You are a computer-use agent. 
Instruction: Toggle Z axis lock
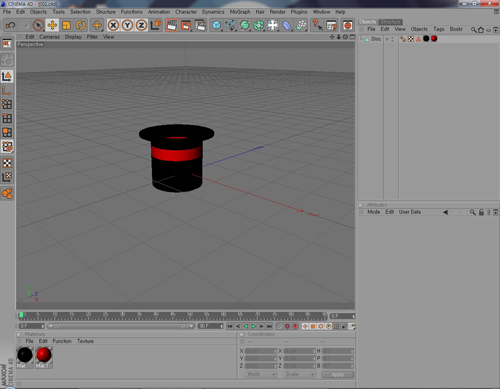[141, 25]
